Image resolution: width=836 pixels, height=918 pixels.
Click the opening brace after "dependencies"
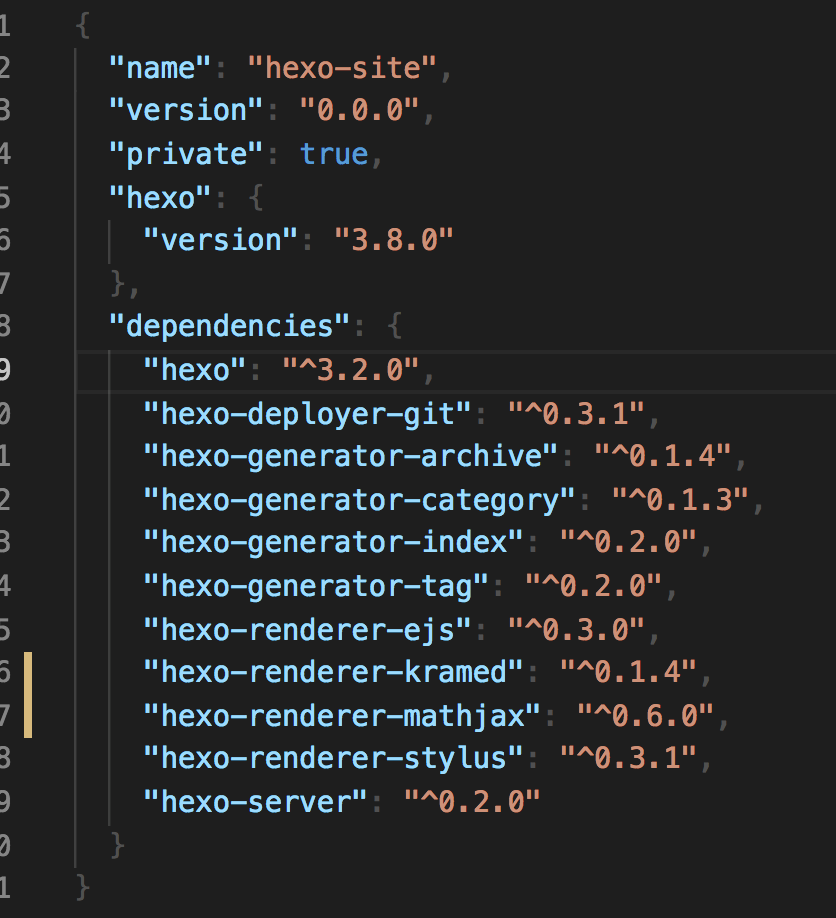coord(394,326)
